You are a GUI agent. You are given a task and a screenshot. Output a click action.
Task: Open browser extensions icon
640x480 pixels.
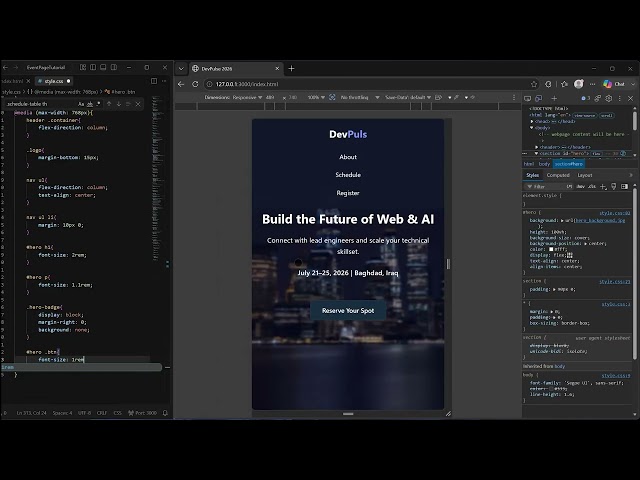tap(548, 84)
